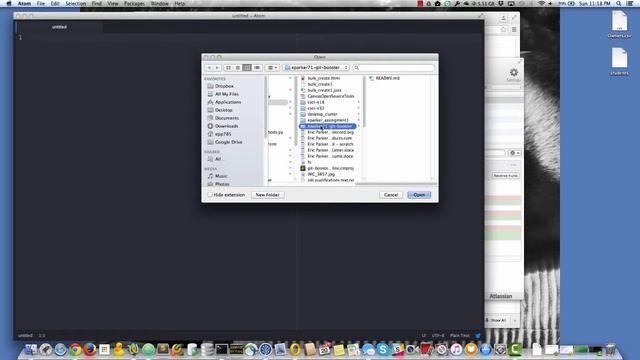The image size is (640, 360).
Task: Select the eparker_assignment1 folder
Action: click(x=328, y=120)
